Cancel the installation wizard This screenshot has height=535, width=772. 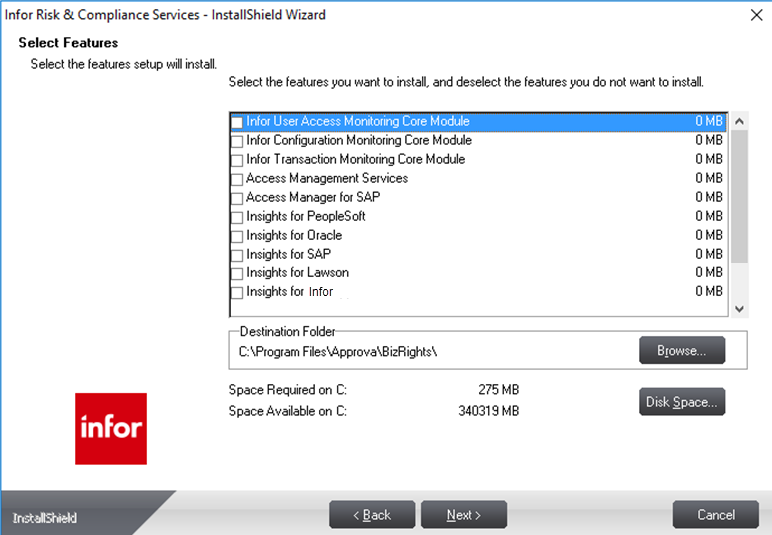pos(715,515)
